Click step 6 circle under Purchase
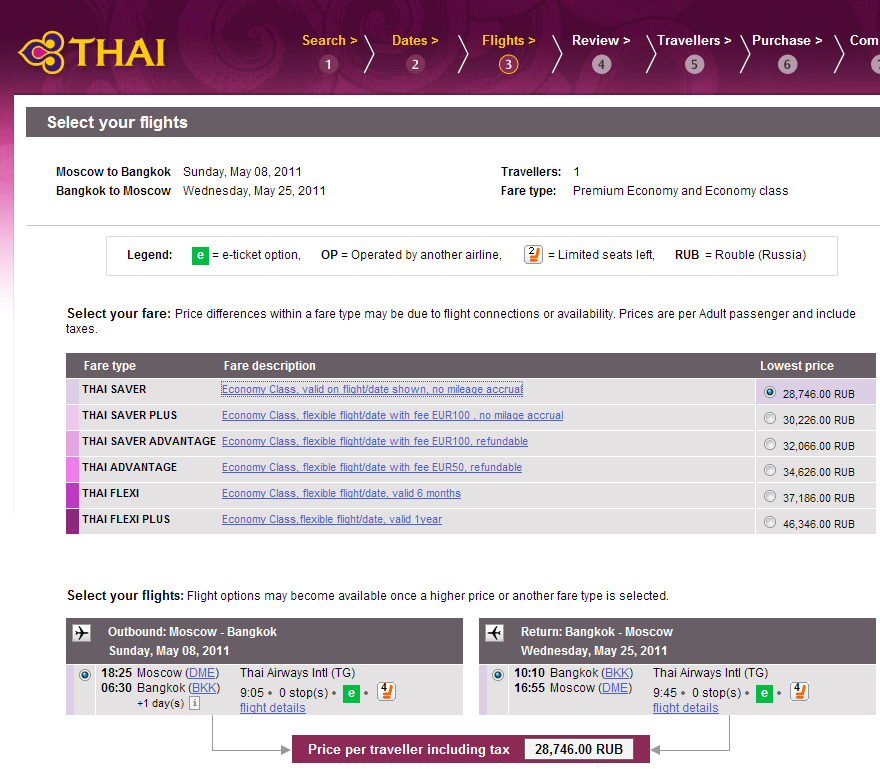Viewport: 880px width, 769px height. point(787,65)
